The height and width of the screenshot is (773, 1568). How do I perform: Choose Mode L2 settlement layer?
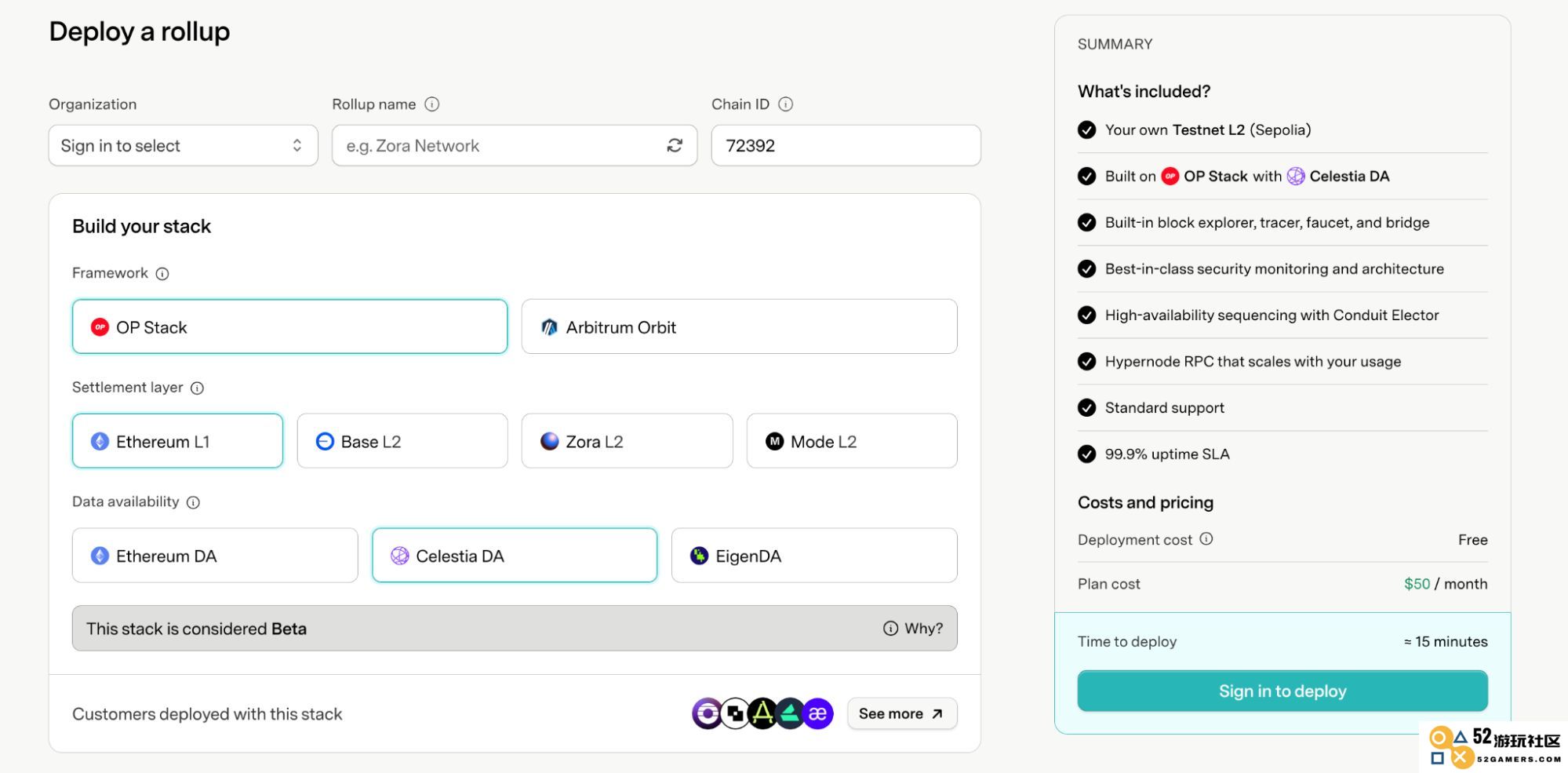pyautogui.click(x=852, y=441)
